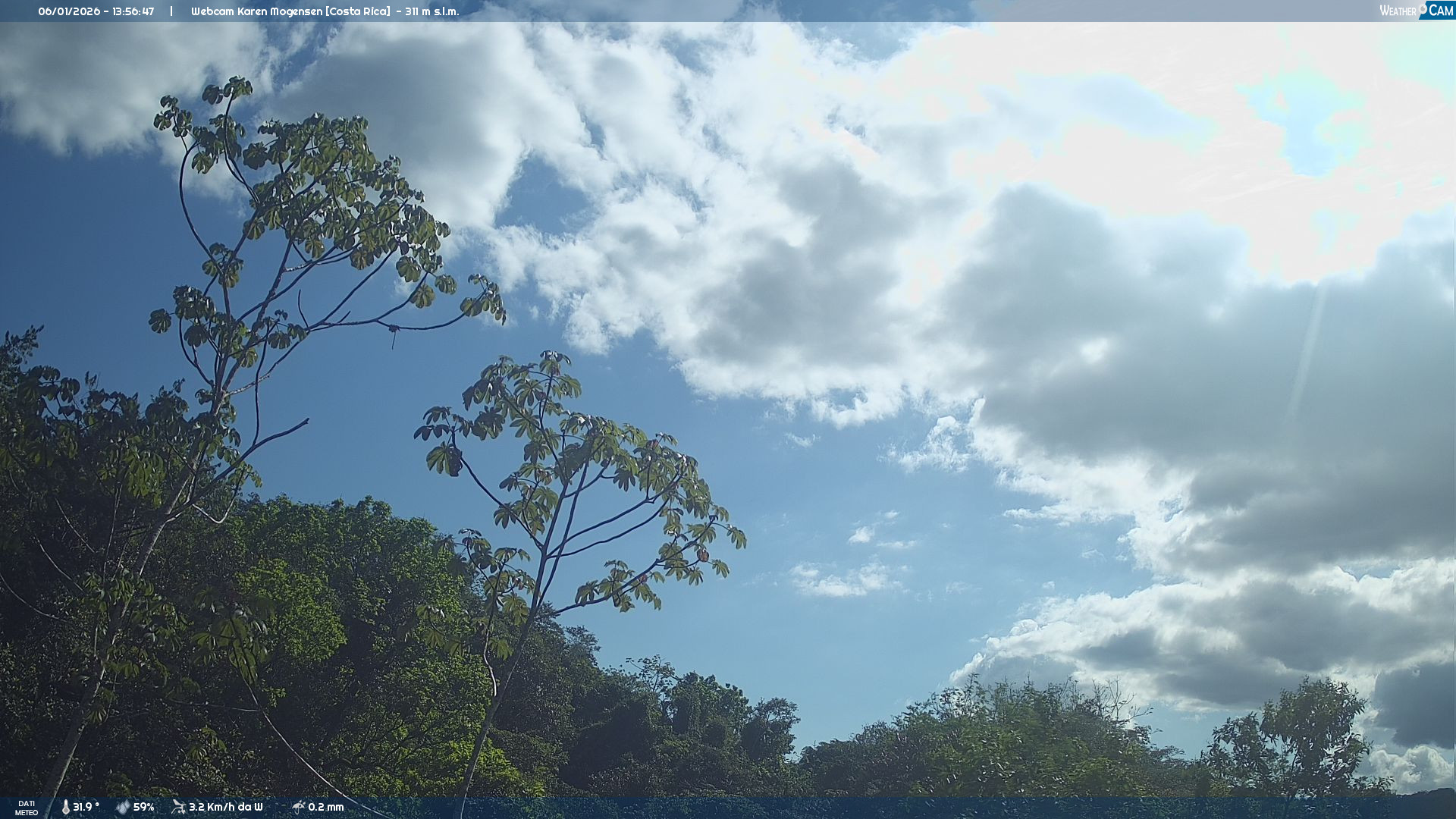
Task: Click the word Weather in the logo
Action: click(1398, 11)
